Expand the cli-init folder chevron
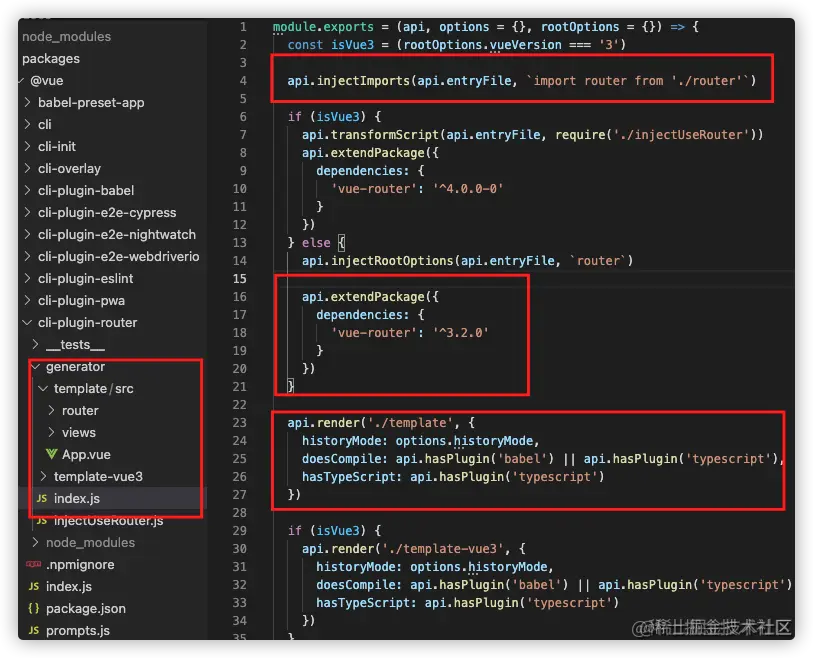 click(x=27, y=147)
